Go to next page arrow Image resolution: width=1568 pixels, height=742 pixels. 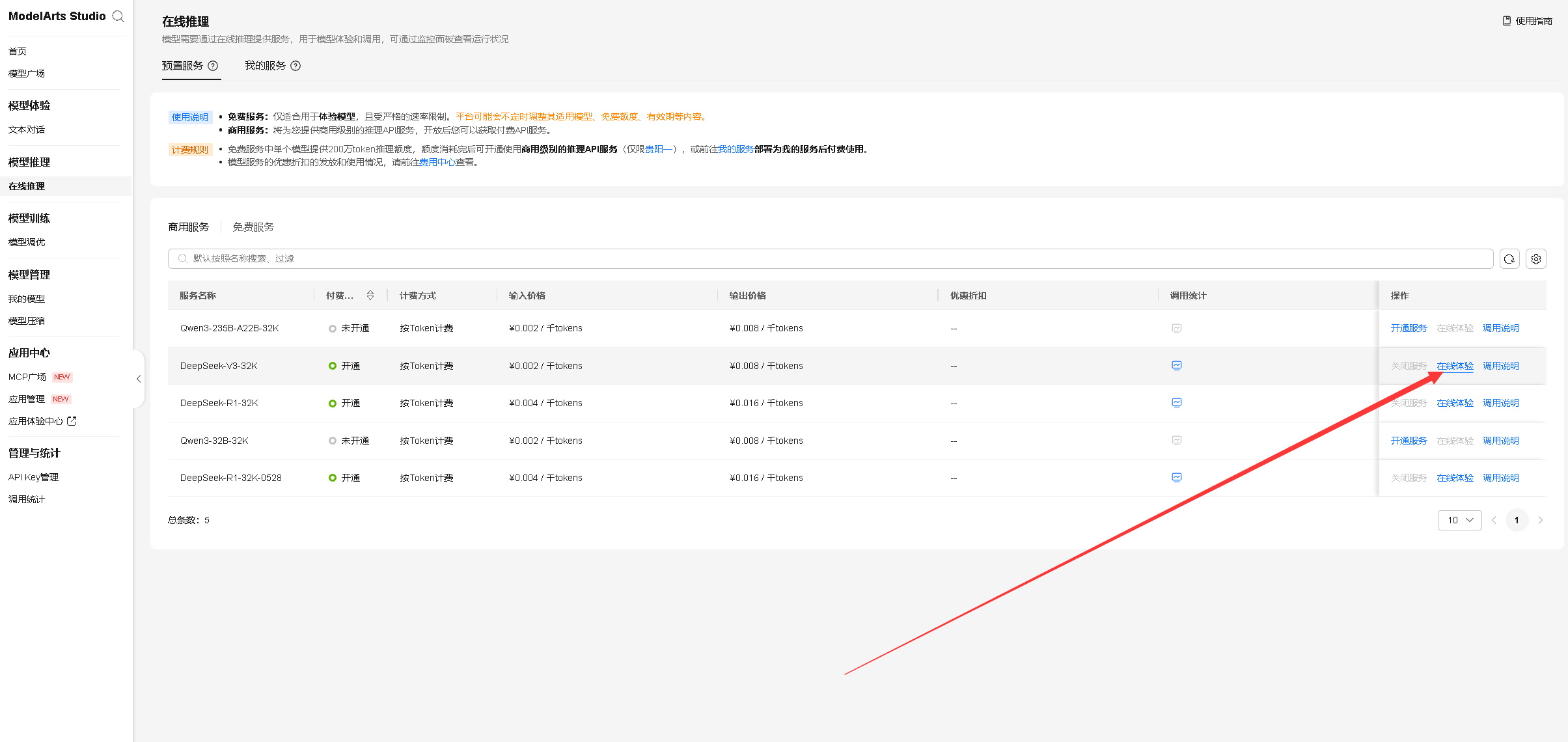1540,520
